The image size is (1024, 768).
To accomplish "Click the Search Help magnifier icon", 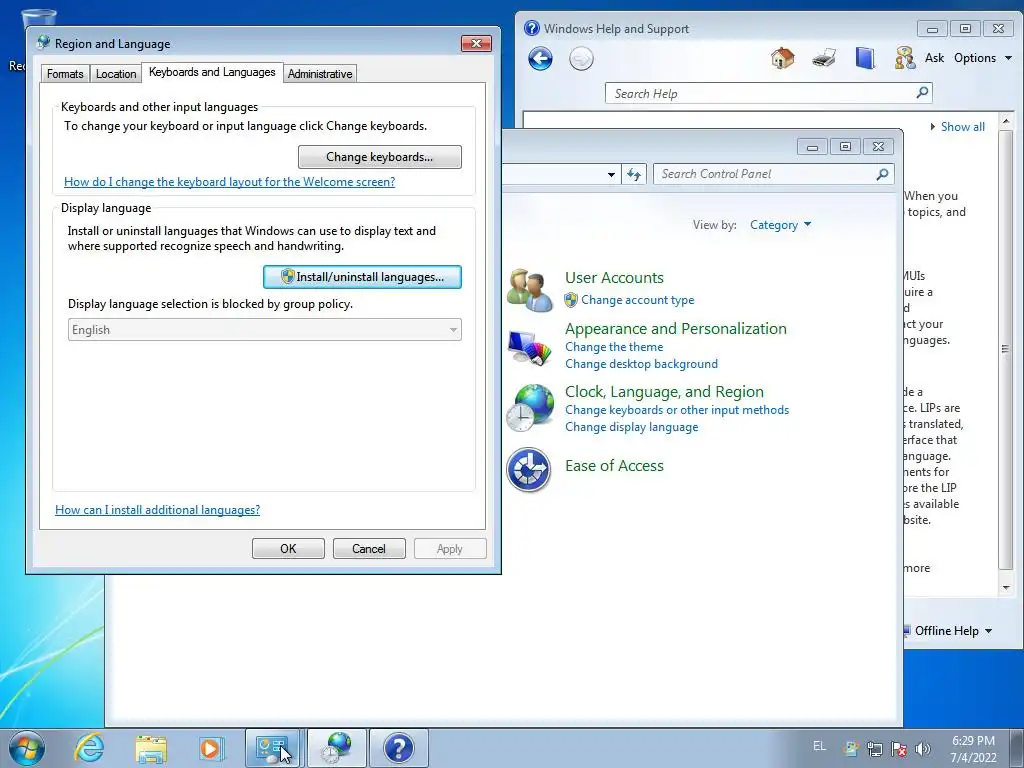I will pos(922,93).
